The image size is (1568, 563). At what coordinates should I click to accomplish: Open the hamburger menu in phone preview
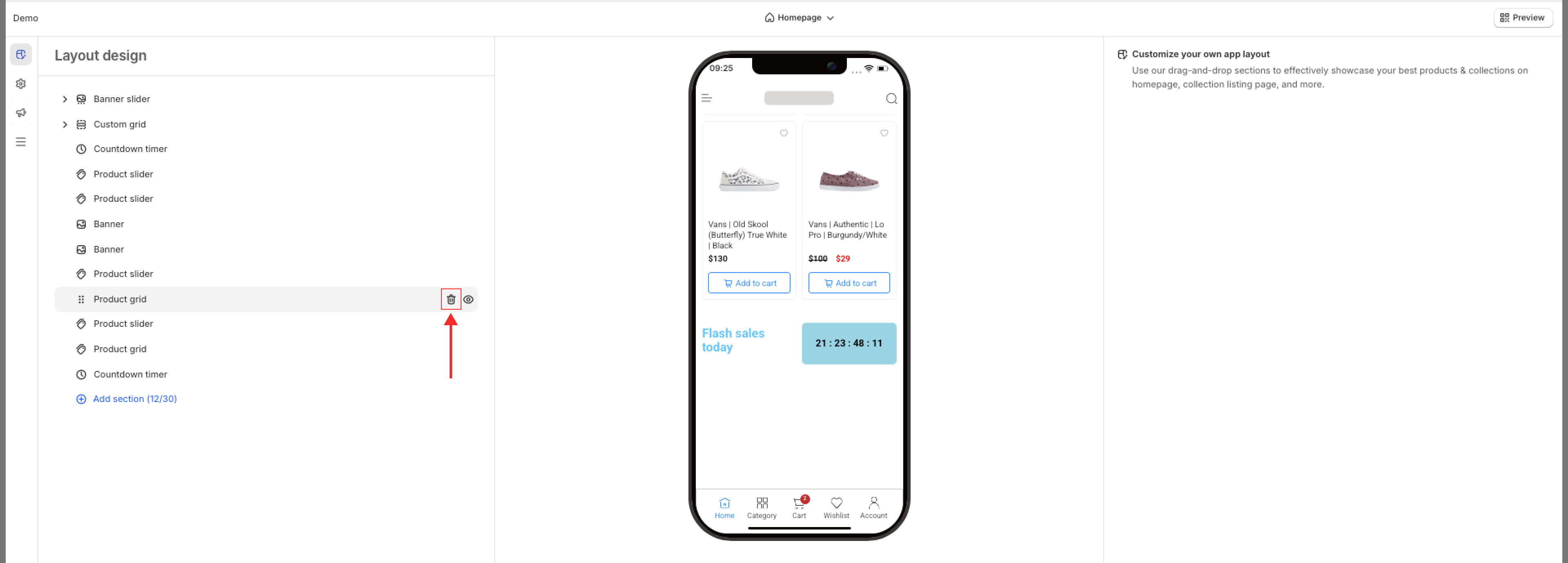[707, 98]
